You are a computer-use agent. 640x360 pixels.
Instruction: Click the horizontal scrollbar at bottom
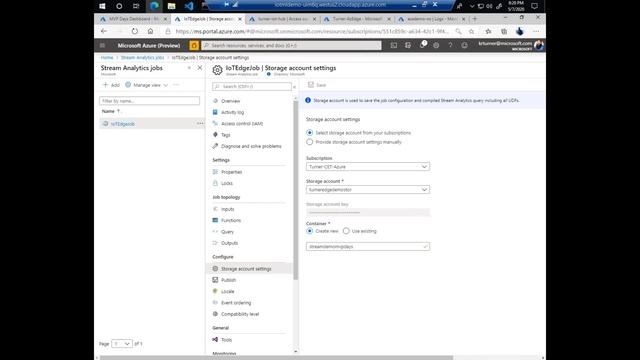pyautogui.click(x=277, y=358)
